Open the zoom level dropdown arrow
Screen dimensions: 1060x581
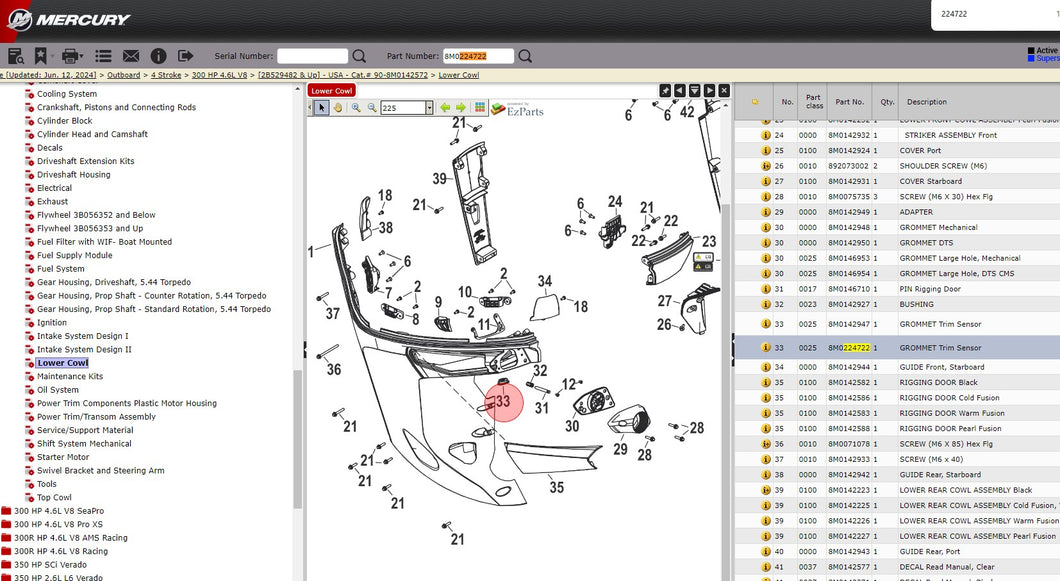tap(429, 108)
